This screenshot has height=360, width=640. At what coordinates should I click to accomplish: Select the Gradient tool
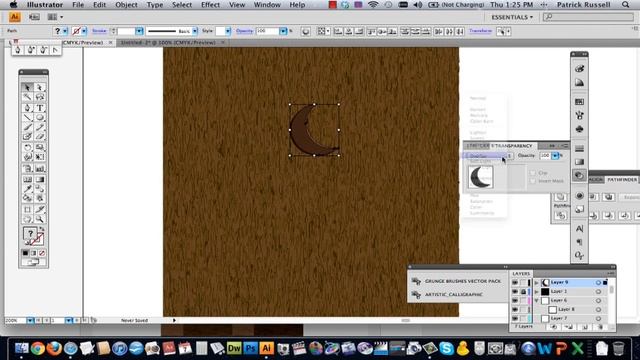40,179
